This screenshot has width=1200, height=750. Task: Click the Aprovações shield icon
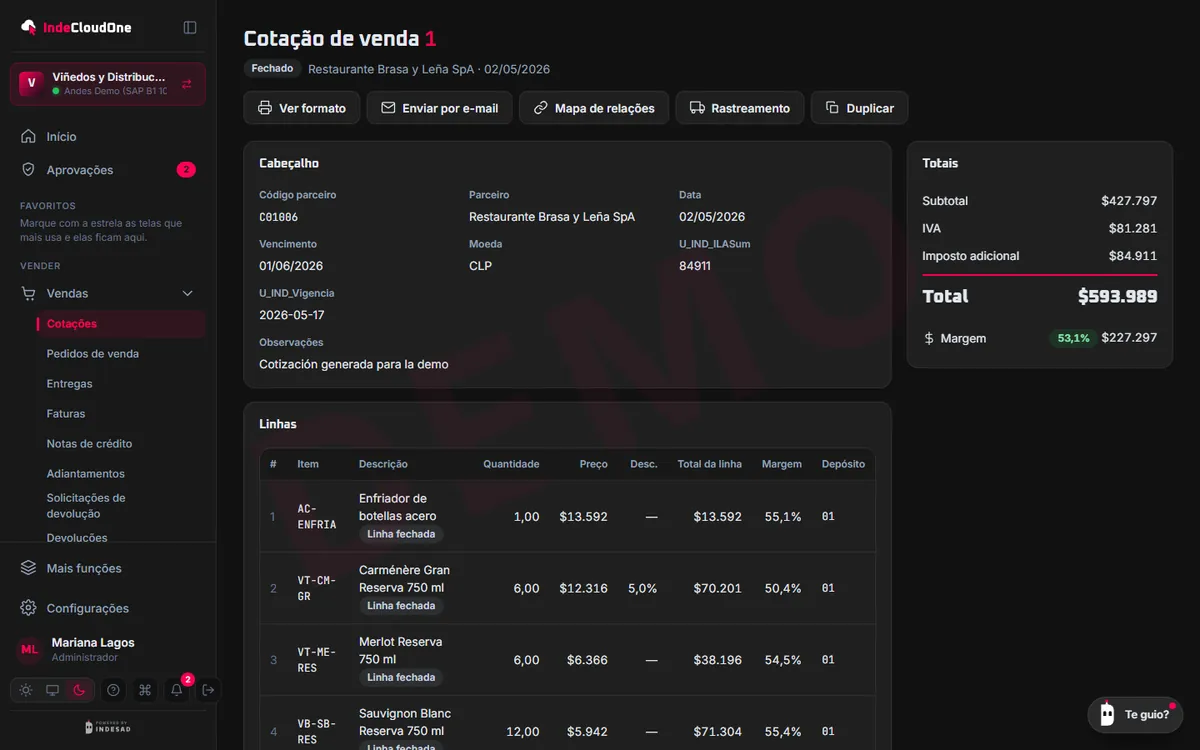[29, 170]
